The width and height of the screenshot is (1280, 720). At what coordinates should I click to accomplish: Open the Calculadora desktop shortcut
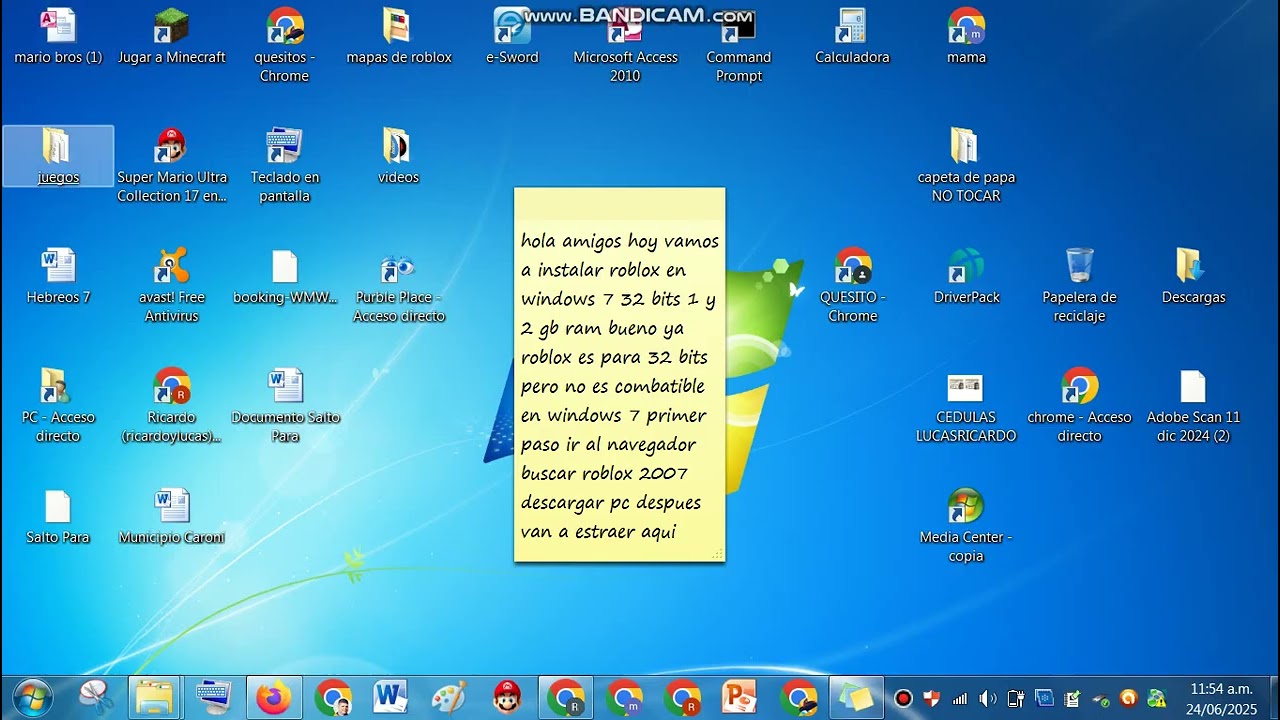point(852,37)
